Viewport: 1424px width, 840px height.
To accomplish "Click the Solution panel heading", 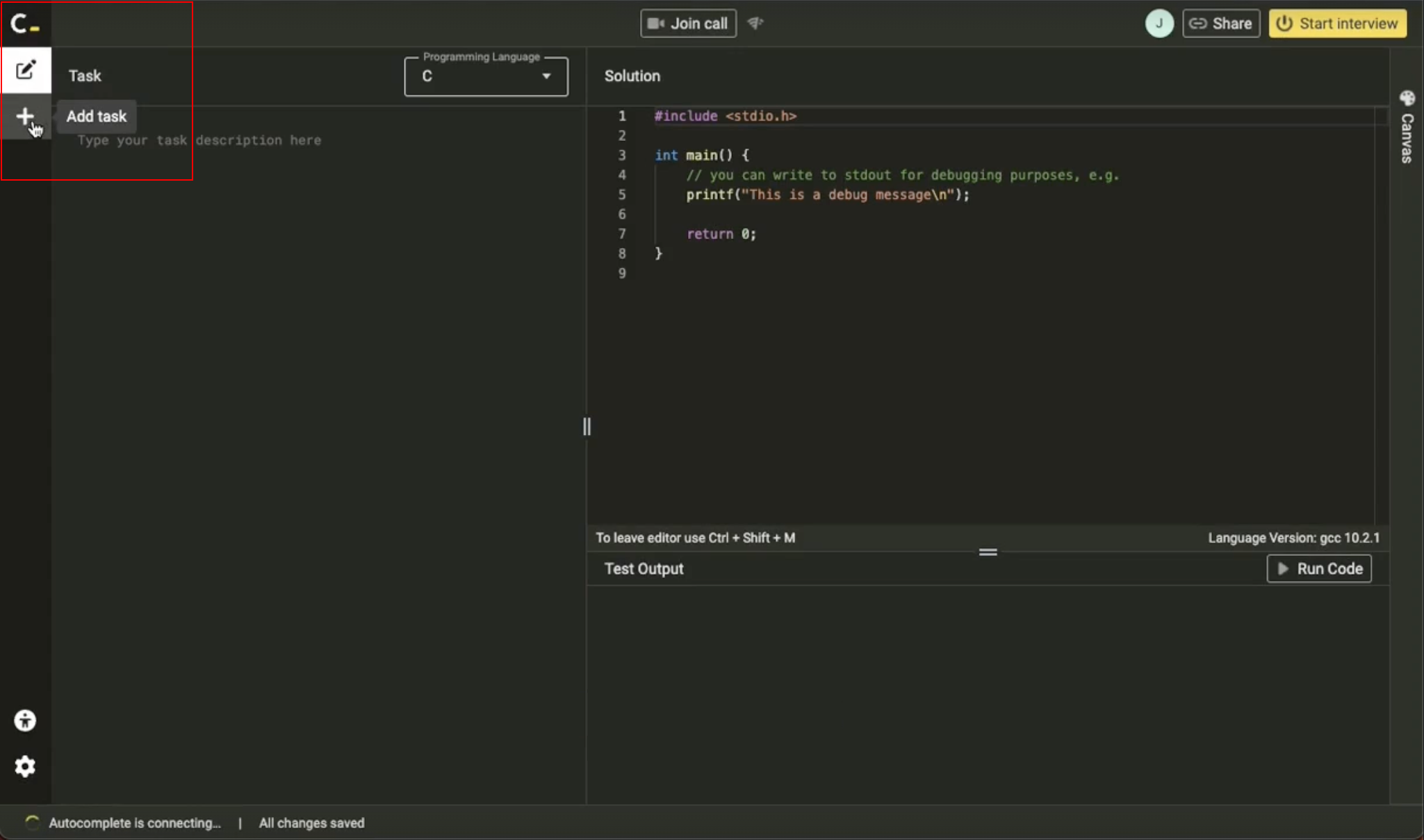I will [632, 76].
